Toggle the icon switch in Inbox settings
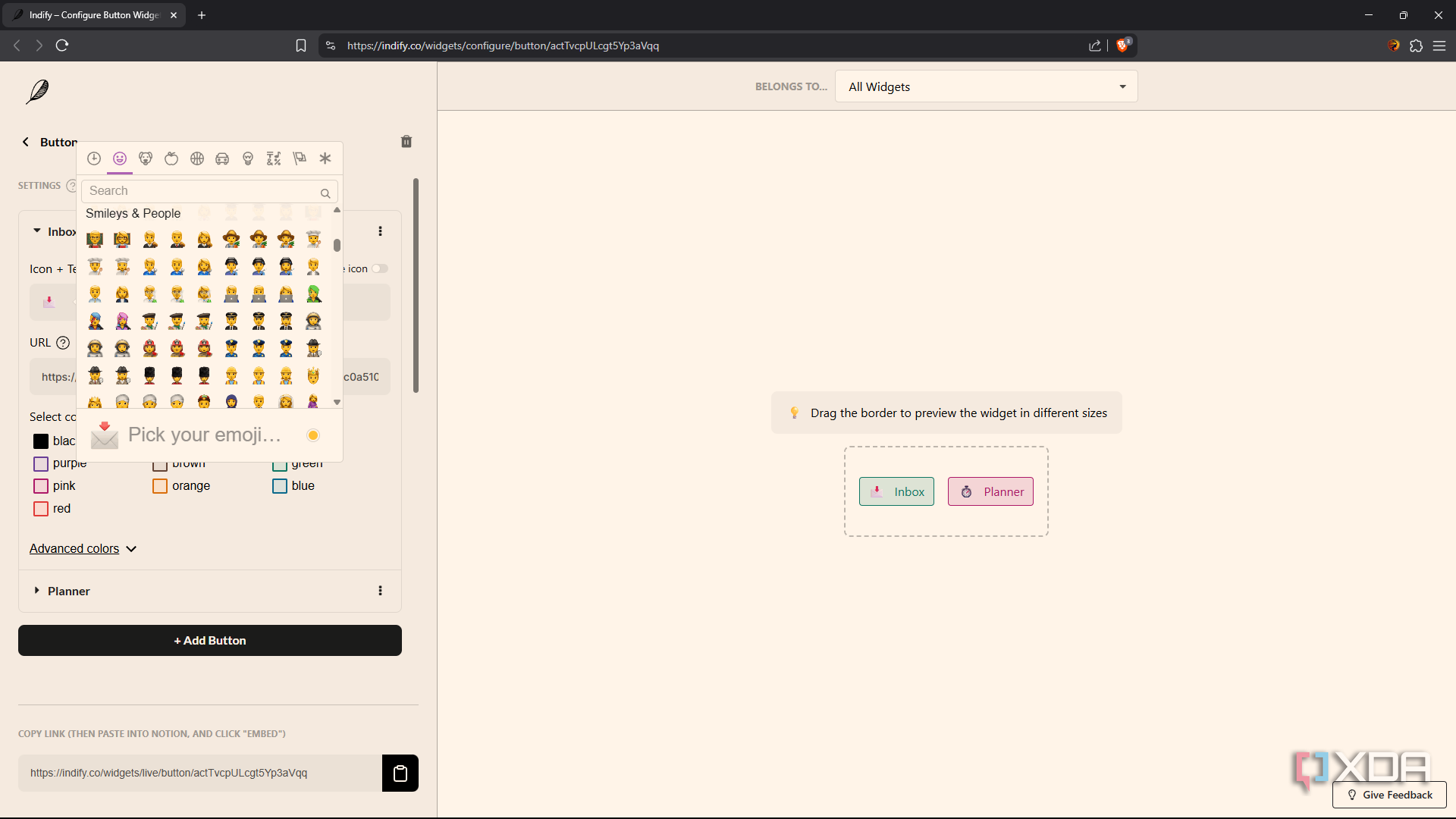The image size is (1456, 819). click(380, 268)
